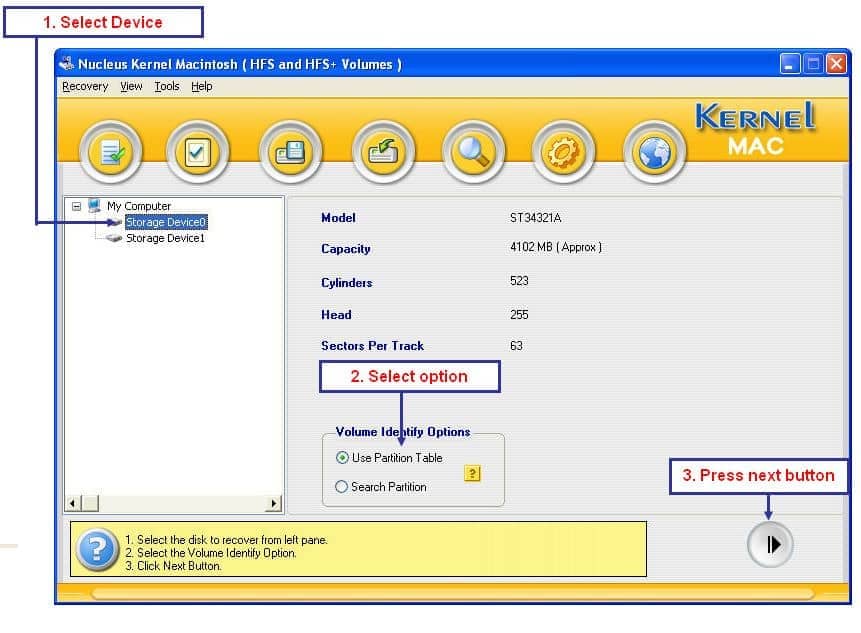Image resolution: width=861 pixels, height=633 pixels.
Task: Click the globe web toolbar icon
Action: tap(655, 152)
